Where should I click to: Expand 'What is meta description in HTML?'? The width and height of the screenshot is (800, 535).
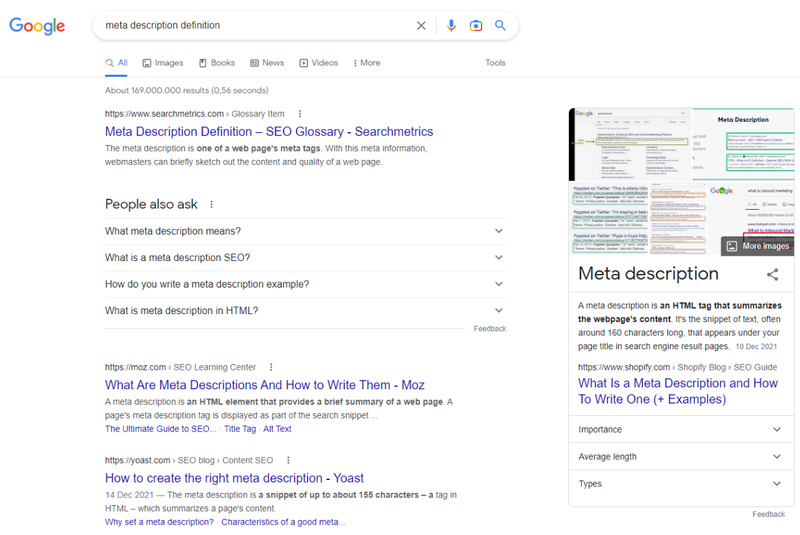(x=305, y=311)
